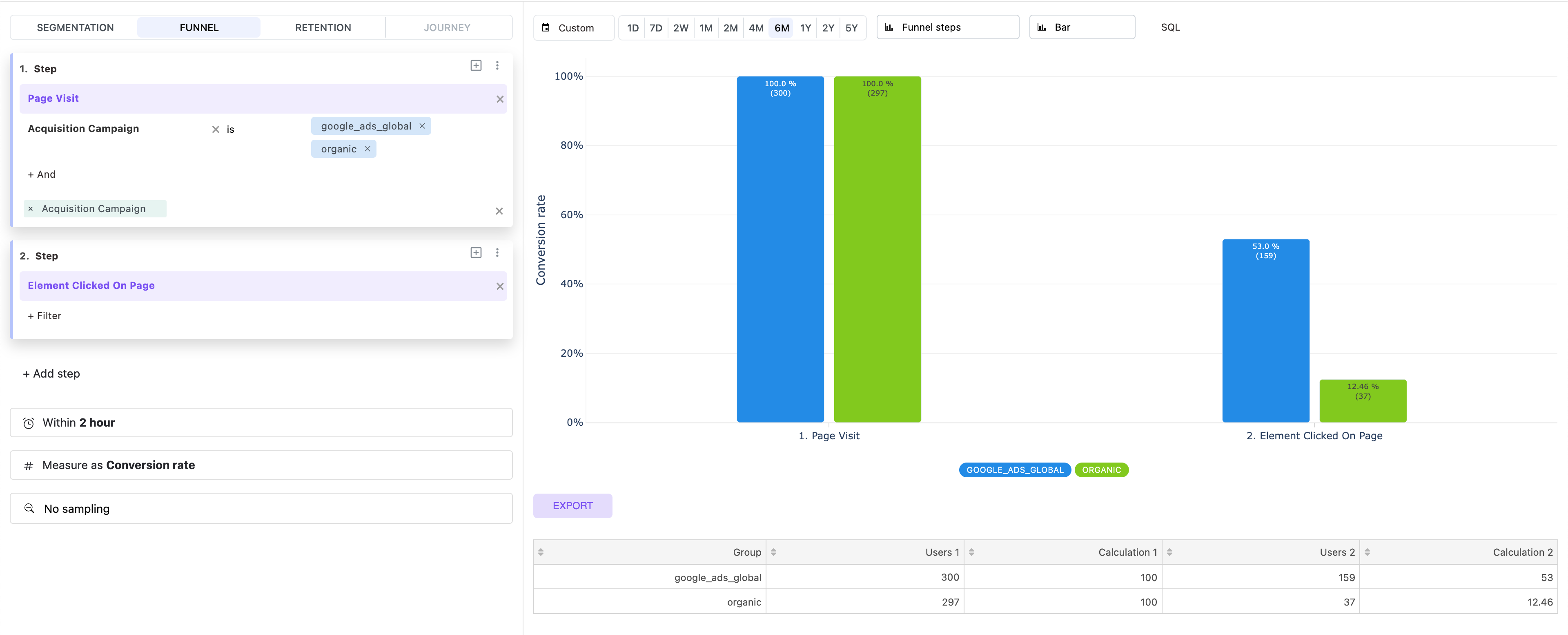
Task: Click the plus icon on Step 1
Action: tap(476, 65)
